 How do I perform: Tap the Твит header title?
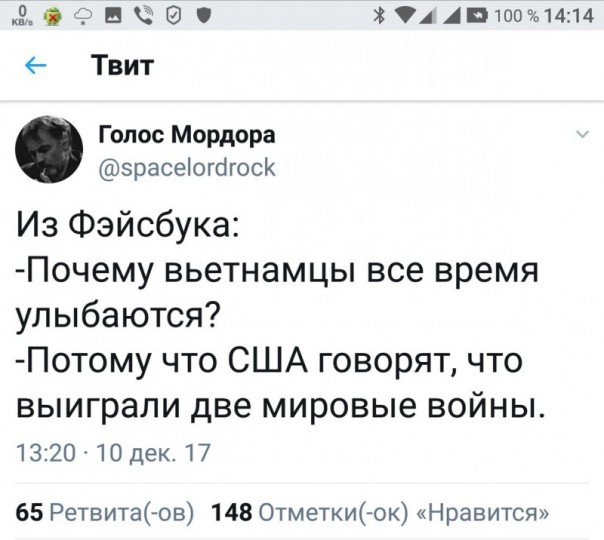click(123, 66)
